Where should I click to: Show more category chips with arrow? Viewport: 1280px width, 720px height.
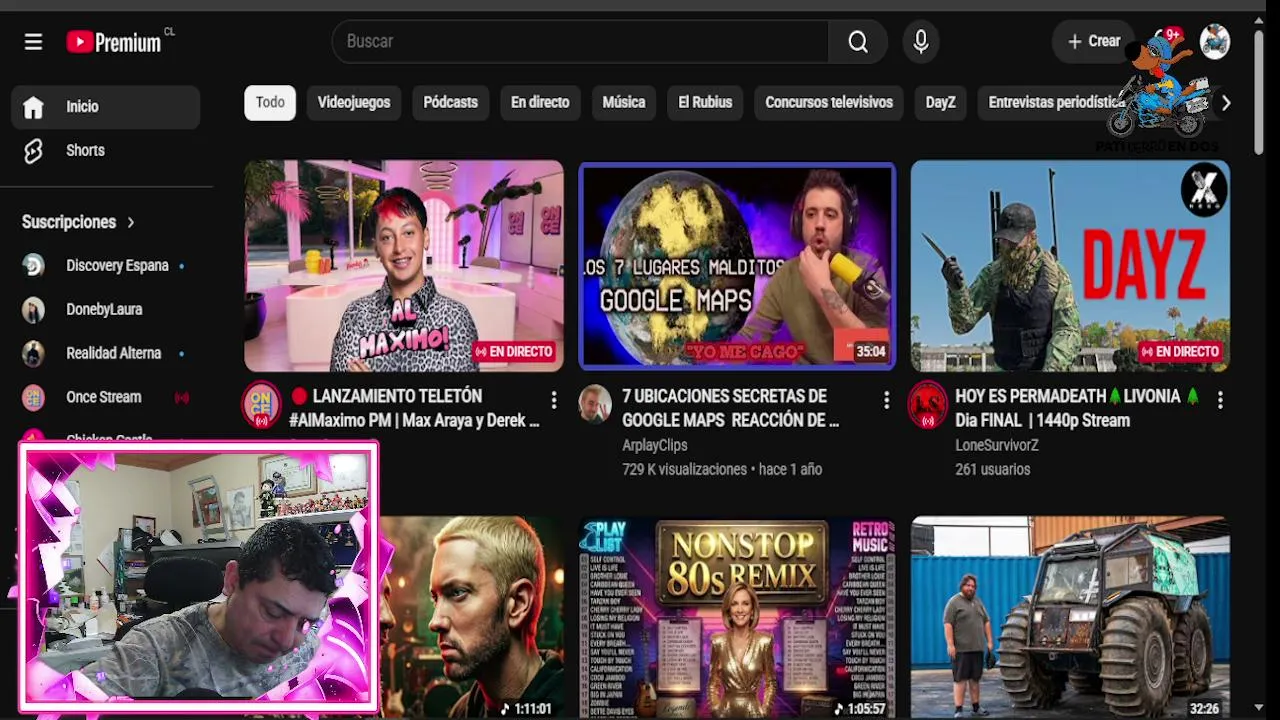click(1226, 103)
